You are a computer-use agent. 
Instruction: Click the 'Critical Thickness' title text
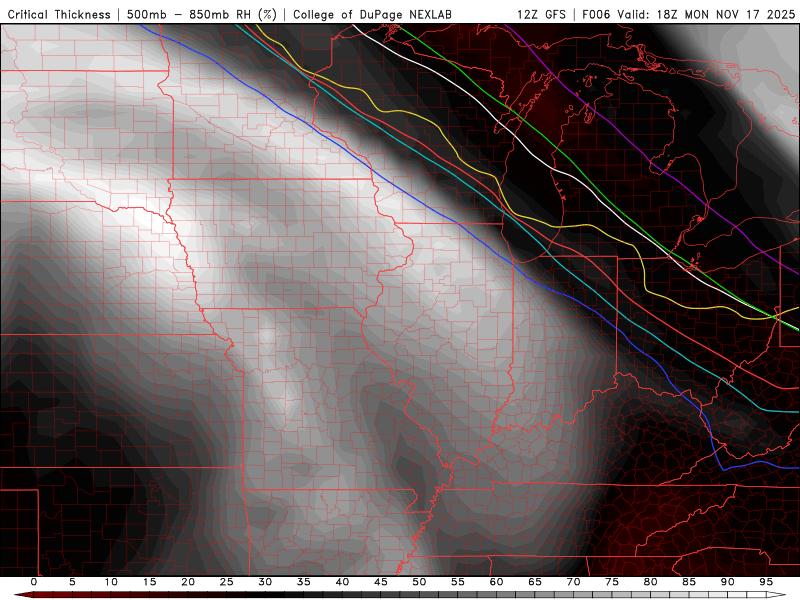59,14
